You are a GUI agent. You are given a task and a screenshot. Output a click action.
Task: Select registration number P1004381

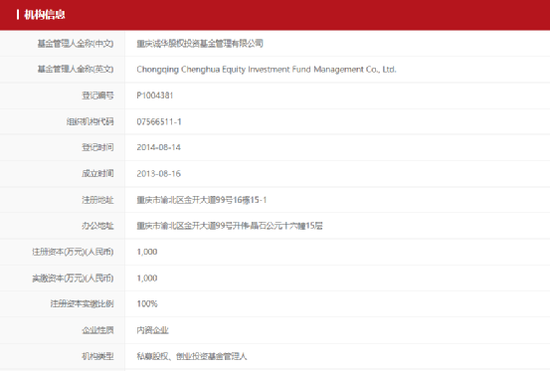[155, 95]
